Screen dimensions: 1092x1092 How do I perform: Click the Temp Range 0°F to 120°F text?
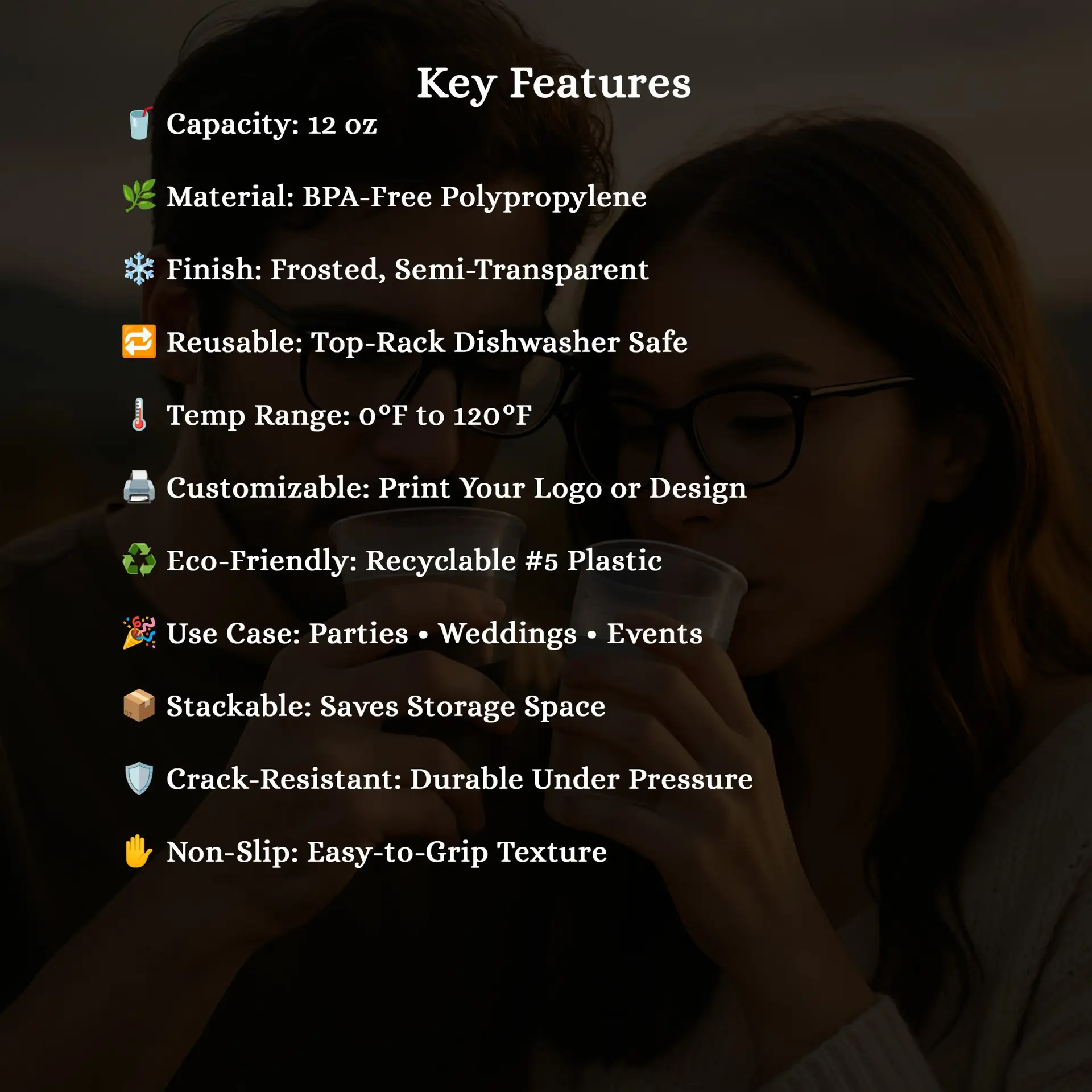pos(349,416)
